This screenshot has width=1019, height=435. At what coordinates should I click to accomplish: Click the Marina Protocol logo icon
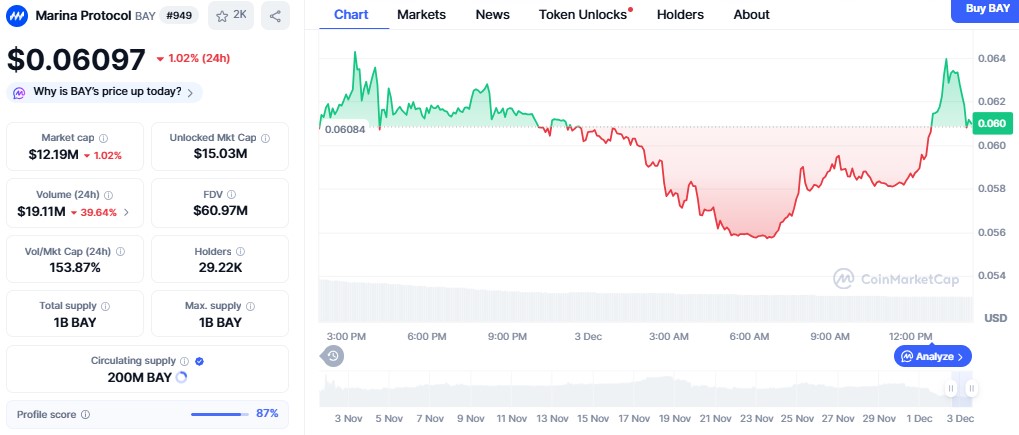18,15
